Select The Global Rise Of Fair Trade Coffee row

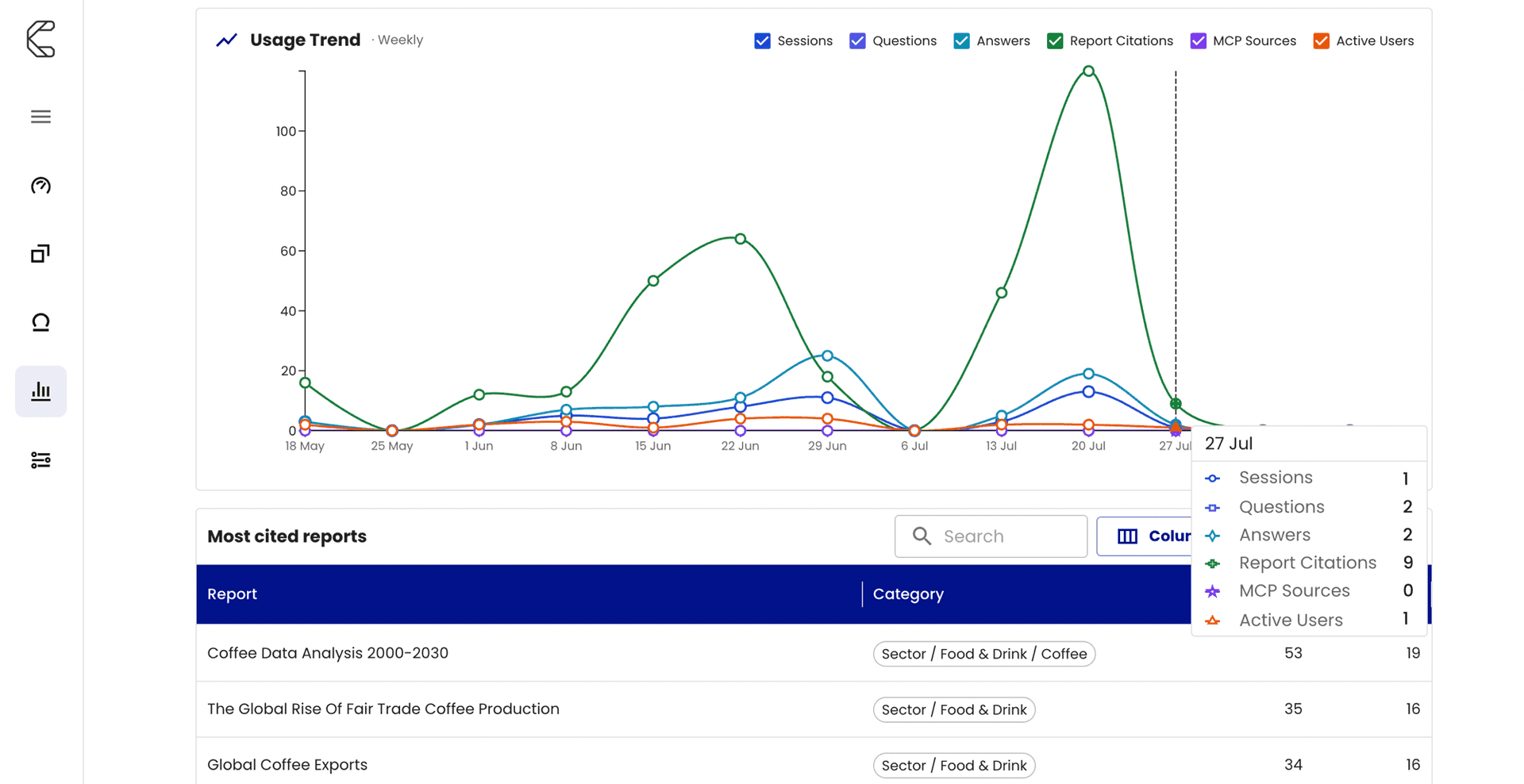(x=814, y=709)
